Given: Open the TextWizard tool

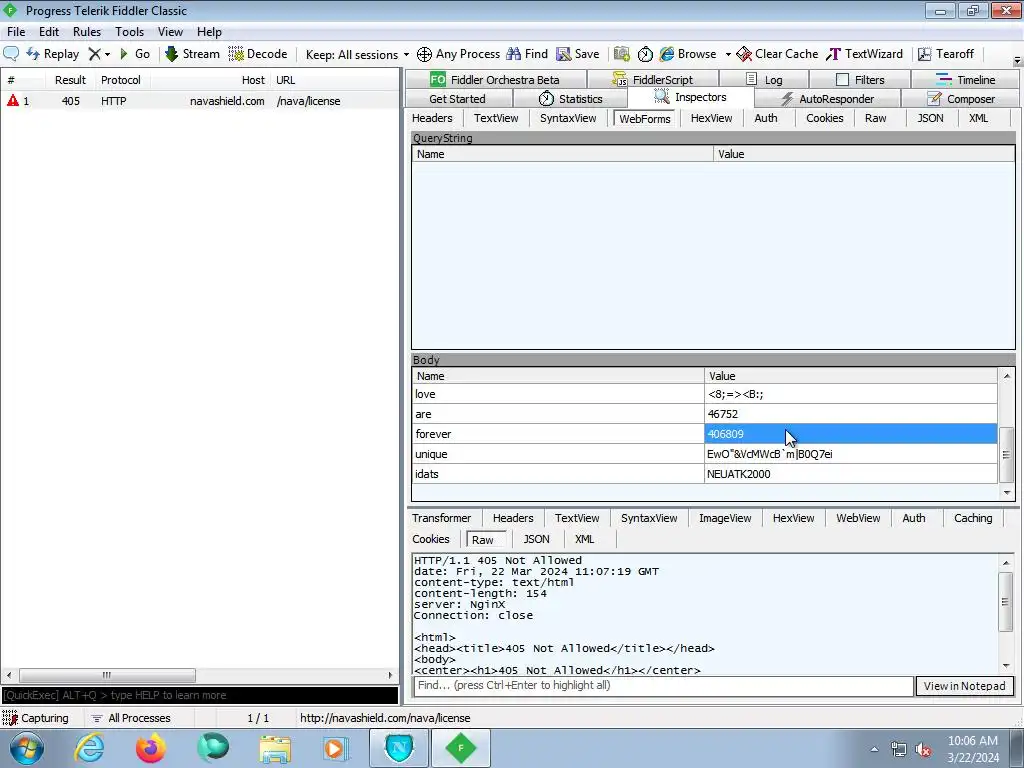Looking at the screenshot, I should pos(865,54).
